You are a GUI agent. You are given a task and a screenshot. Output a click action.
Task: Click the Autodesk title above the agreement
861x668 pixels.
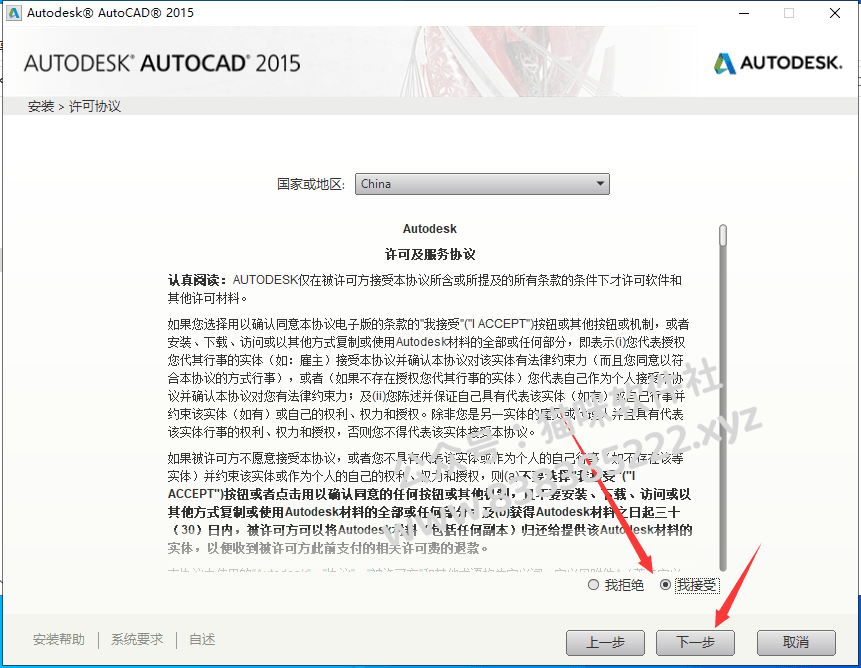coord(430,229)
